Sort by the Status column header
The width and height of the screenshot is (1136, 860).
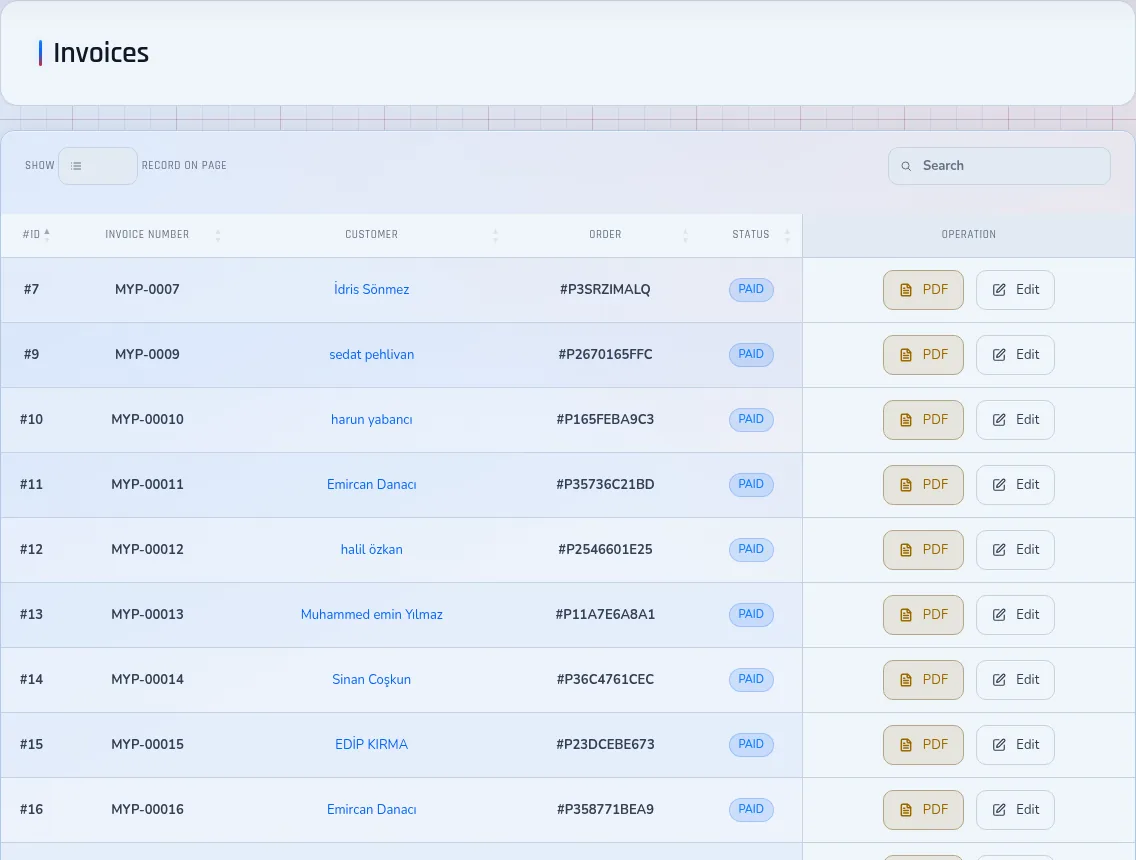[x=751, y=234]
